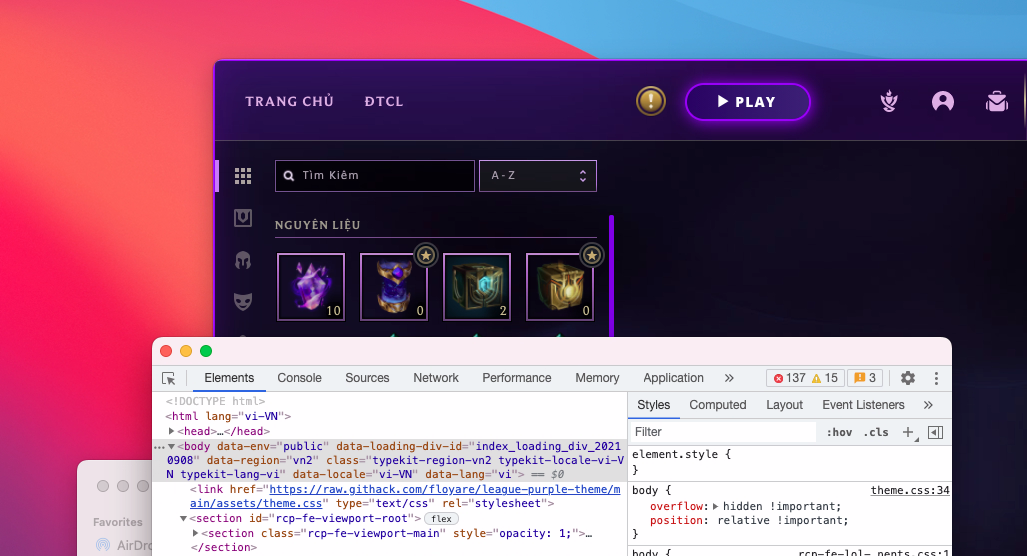Show more style pane tabs chevron
This screenshot has height=556, width=1027.
click(928, 405)
